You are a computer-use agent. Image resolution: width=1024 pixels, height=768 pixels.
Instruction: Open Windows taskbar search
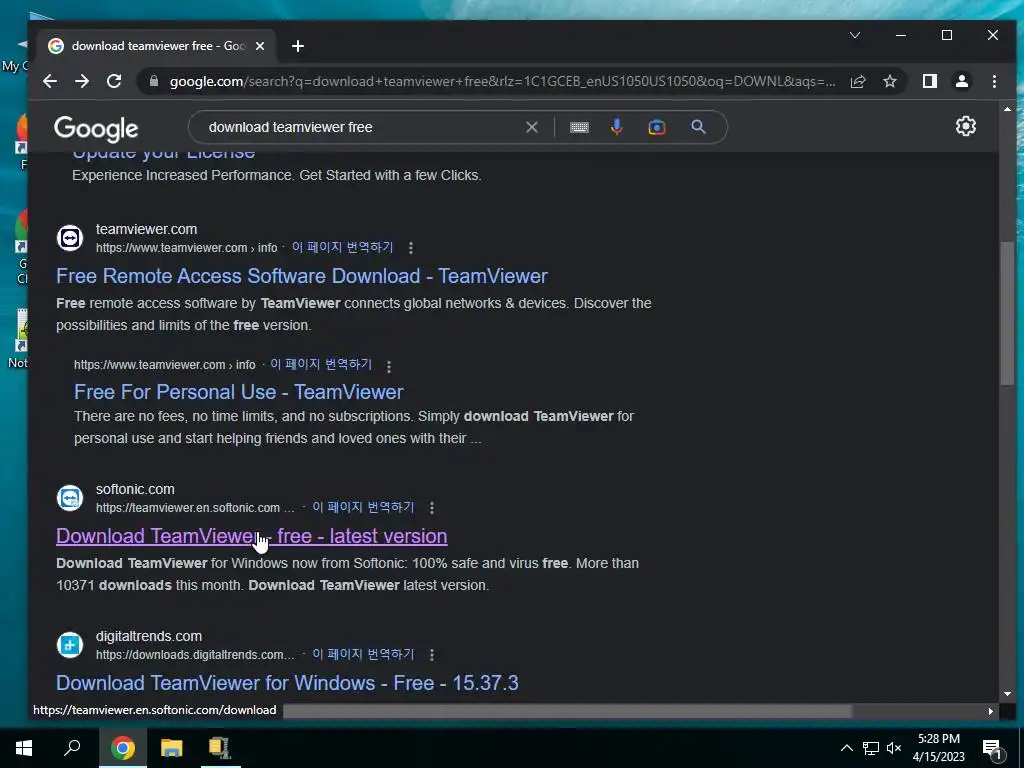[72, 748]
